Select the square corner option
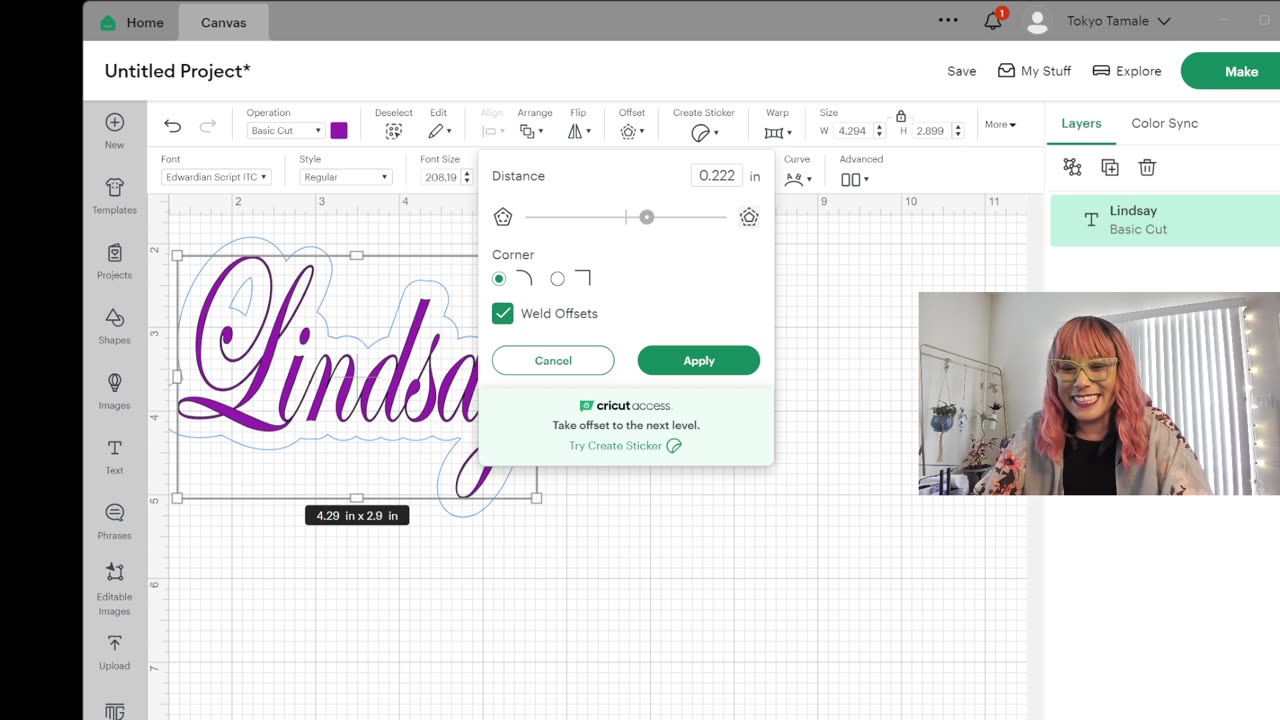The width and height of the screenshot is (1280, 720). pyautogui.click(x=557, y=278)
